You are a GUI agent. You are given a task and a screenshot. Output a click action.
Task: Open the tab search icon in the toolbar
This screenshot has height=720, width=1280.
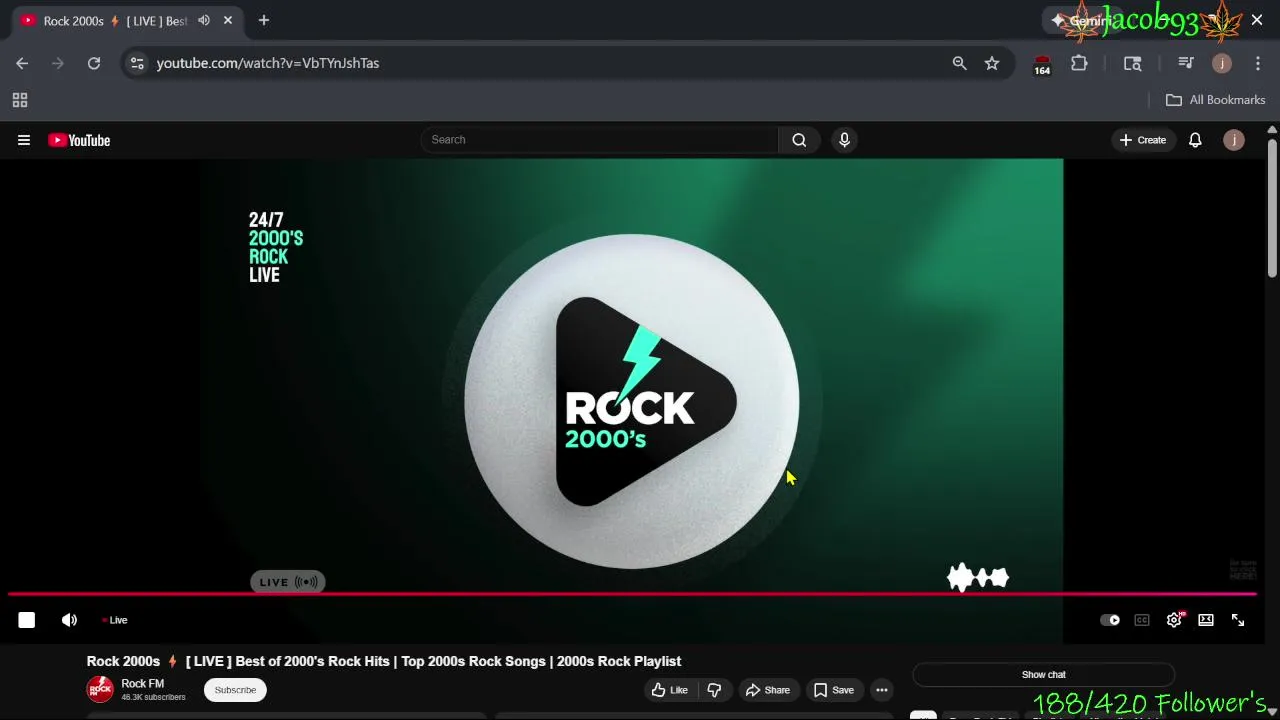(x=1132, y=63)
